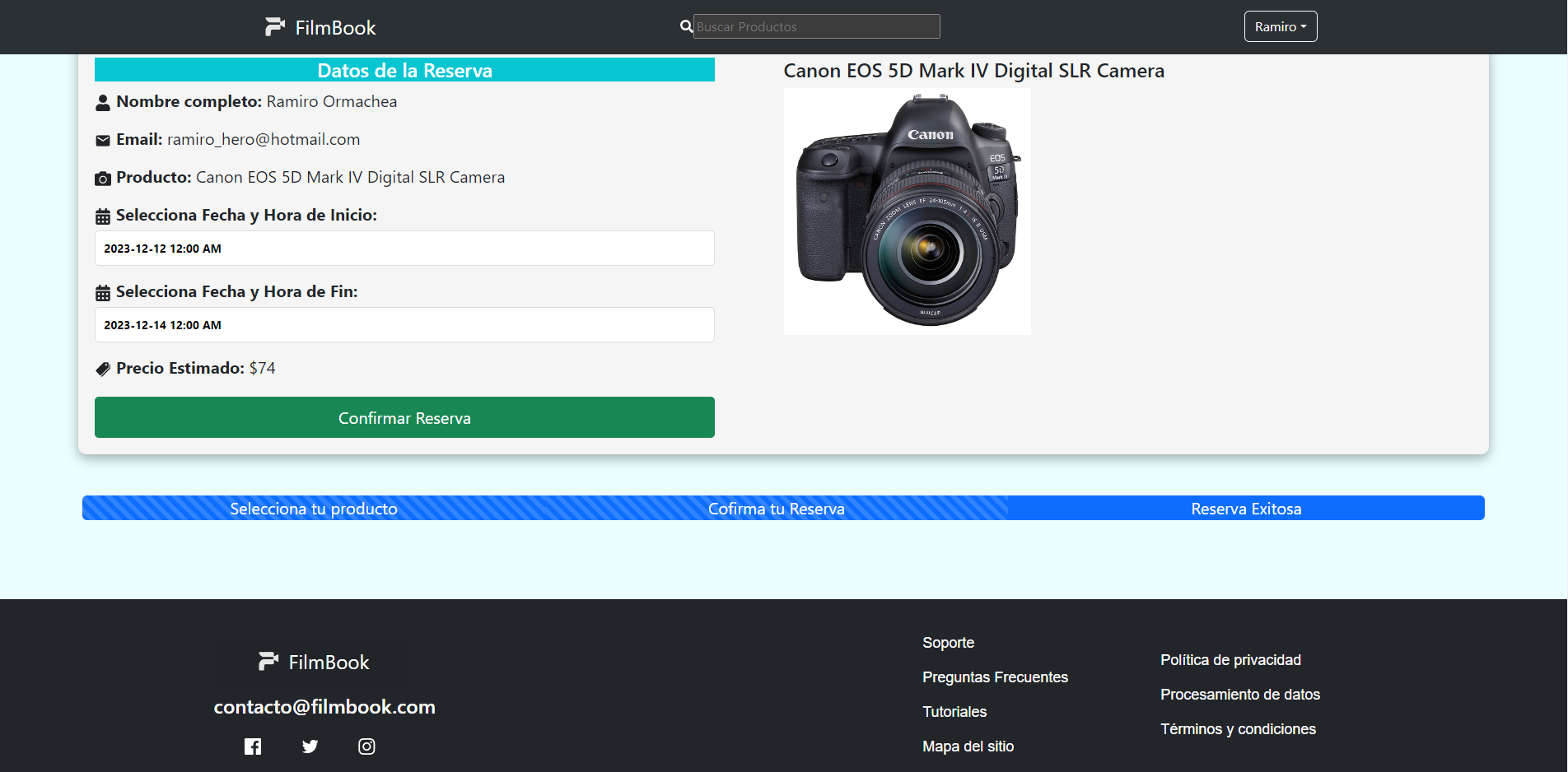The height and width of the screenshot is (772, 1568).
Task: Open Términos y condiciones link
Action: pos(1238,729)
